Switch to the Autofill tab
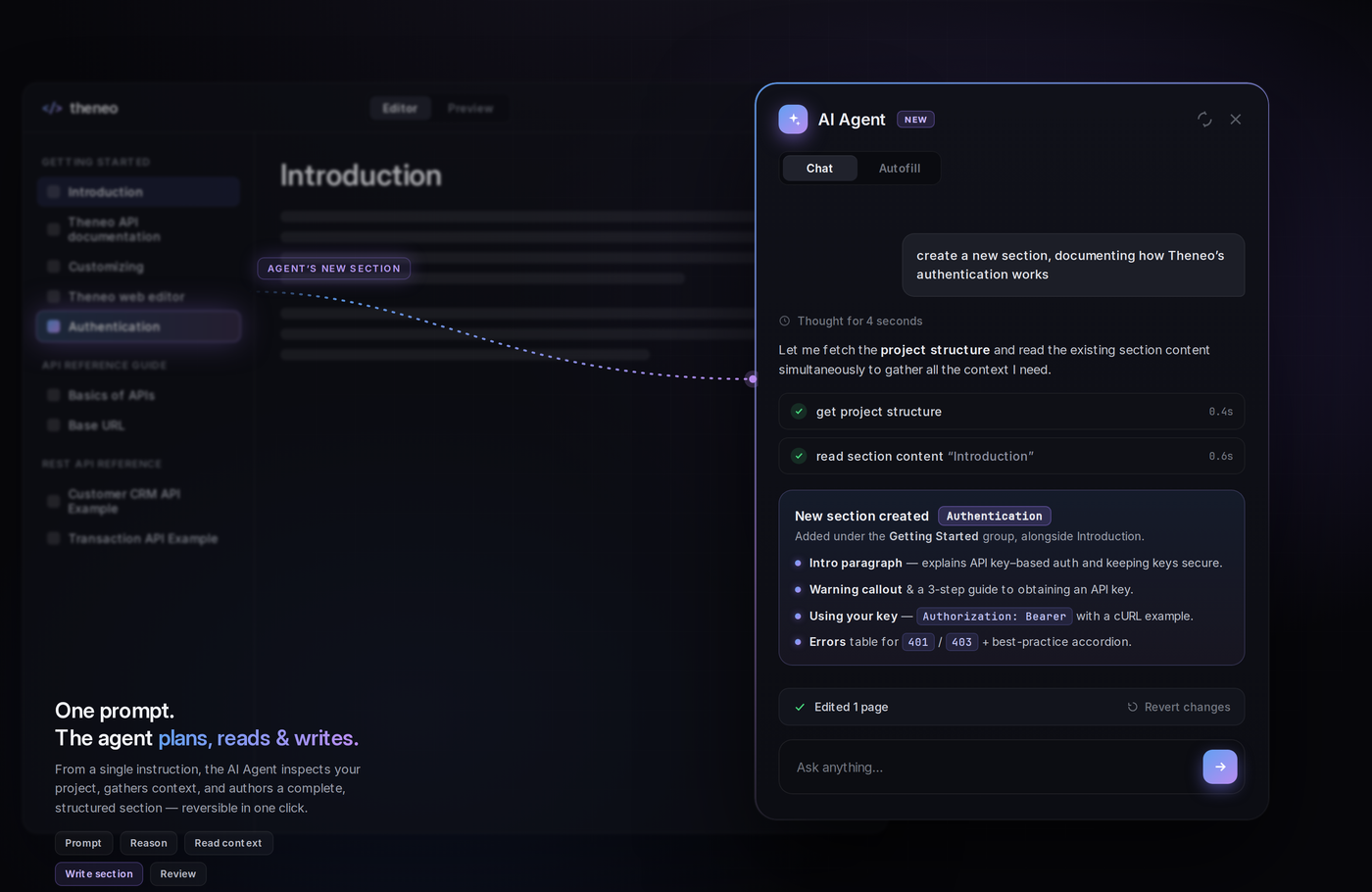The width and height of the screenshot is (1372, 892). coord(900,169)
